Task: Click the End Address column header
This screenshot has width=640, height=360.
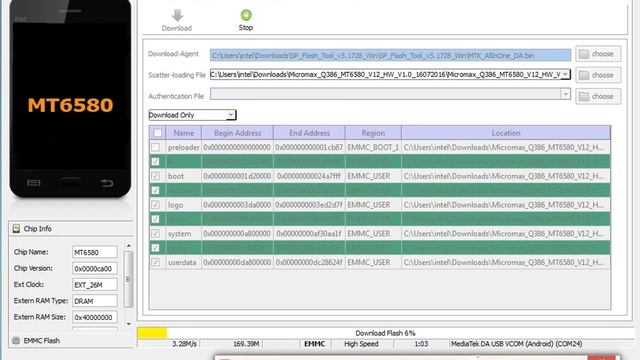Action: pyautogui.click(x=309, y=133)
